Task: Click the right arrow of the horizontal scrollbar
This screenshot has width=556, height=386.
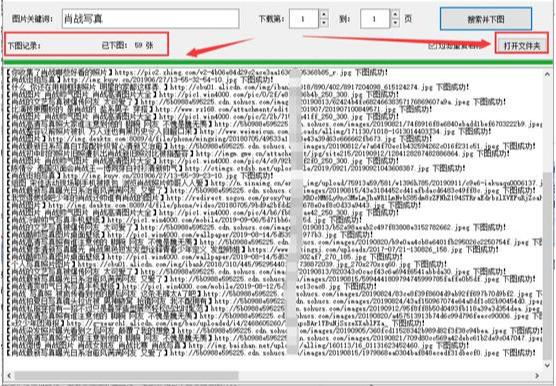Action: [x=537, y=375]
